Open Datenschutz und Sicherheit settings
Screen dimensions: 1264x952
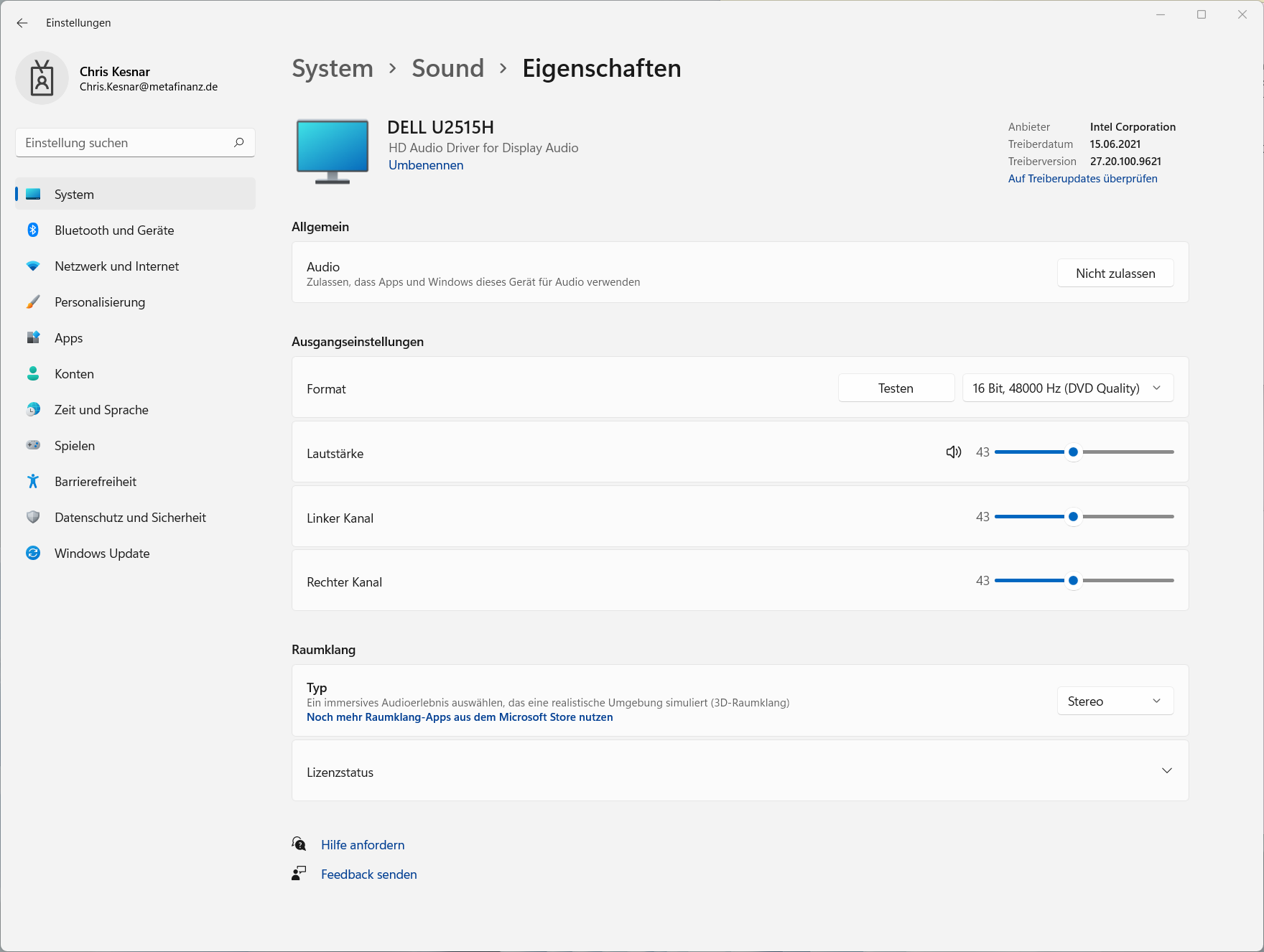pyautogui.click(x=135, y=518)
